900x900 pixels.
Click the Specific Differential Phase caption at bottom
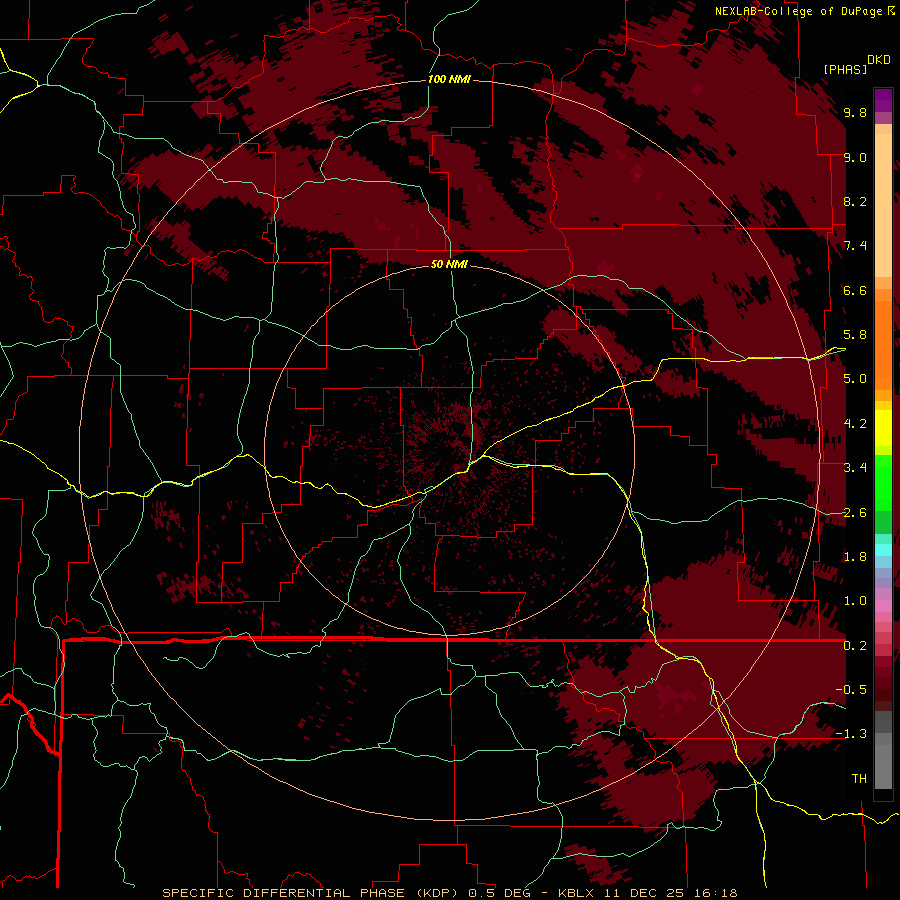tap(449, 893)
